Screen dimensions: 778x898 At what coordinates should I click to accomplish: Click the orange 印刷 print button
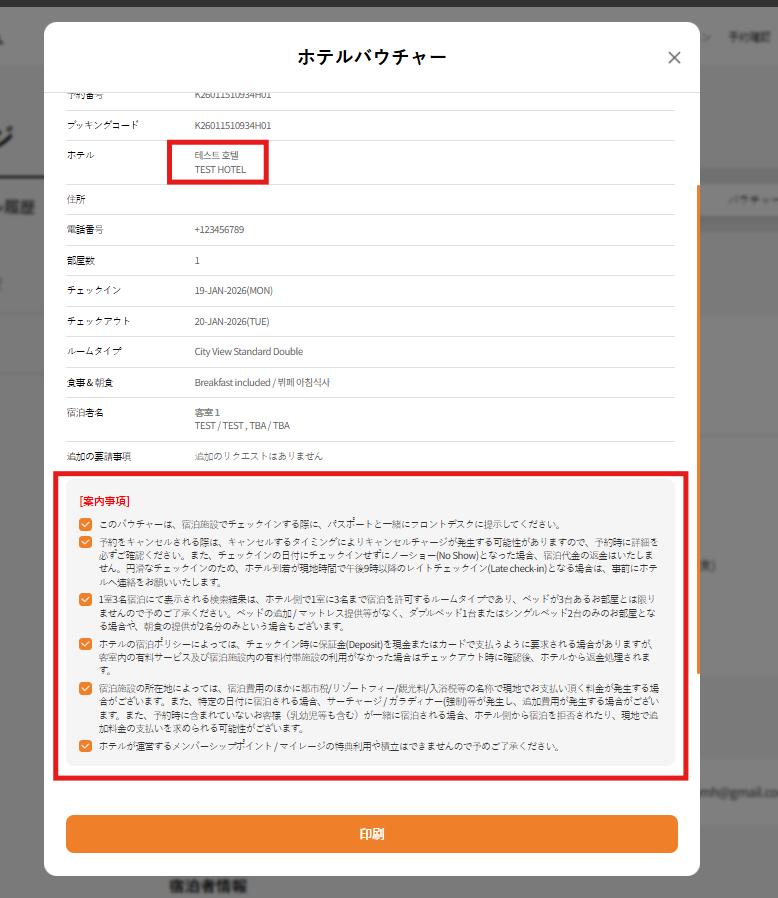coord(372,834)
